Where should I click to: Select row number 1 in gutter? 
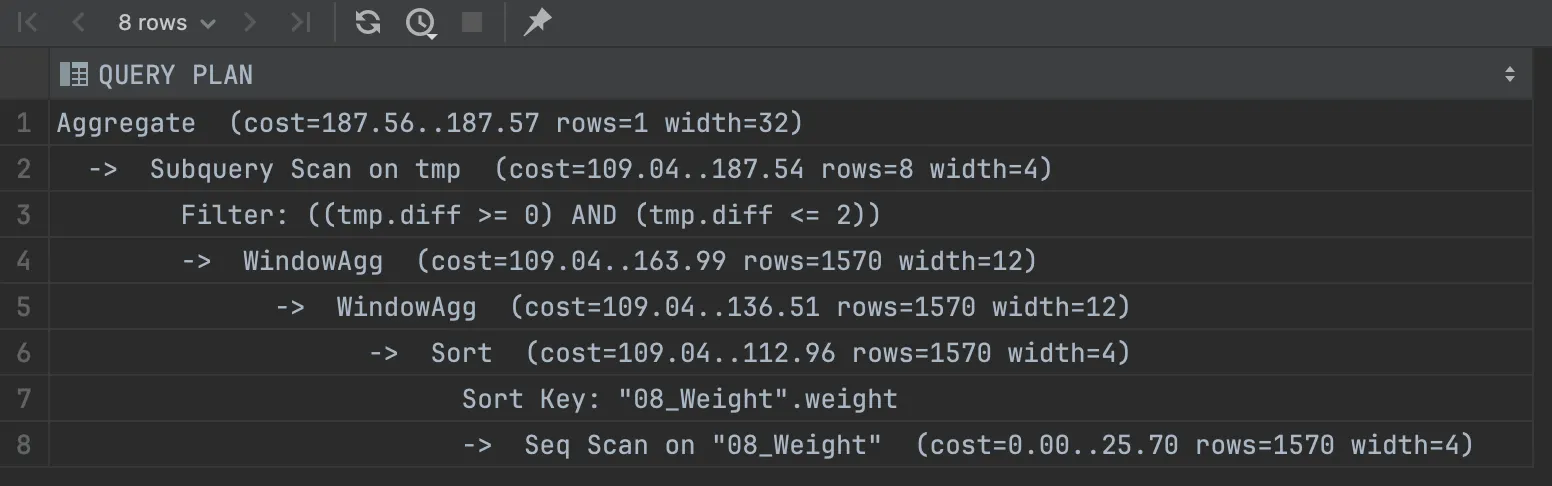coord(24,123)
